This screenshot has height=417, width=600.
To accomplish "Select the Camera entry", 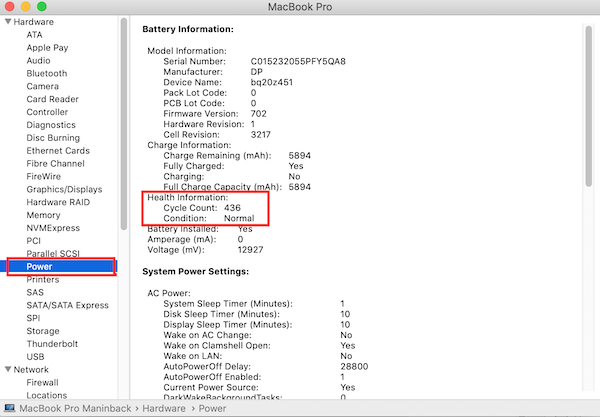I will (x=42, y=86).
